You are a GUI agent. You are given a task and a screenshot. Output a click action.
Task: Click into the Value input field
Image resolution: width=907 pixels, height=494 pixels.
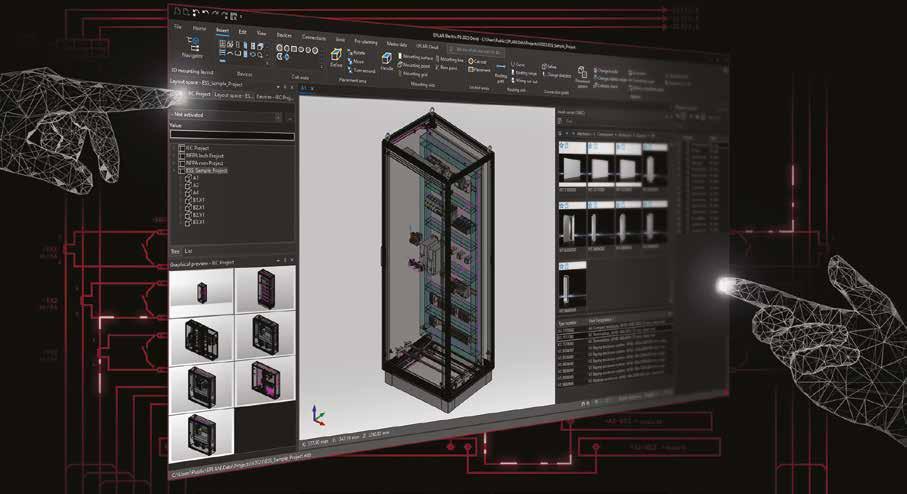(x=232, y=135)
